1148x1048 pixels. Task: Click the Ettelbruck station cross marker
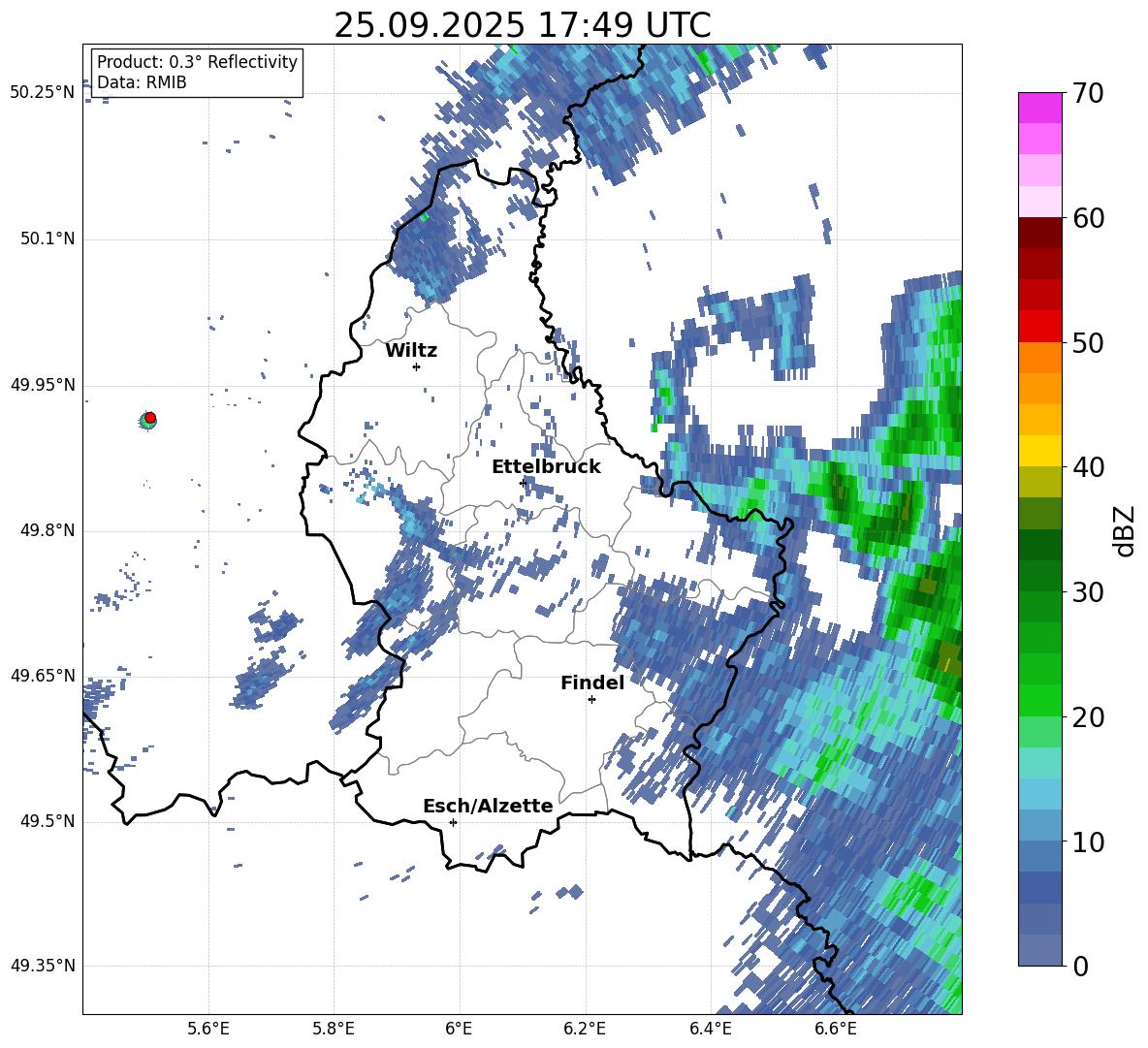pos(523,483)
